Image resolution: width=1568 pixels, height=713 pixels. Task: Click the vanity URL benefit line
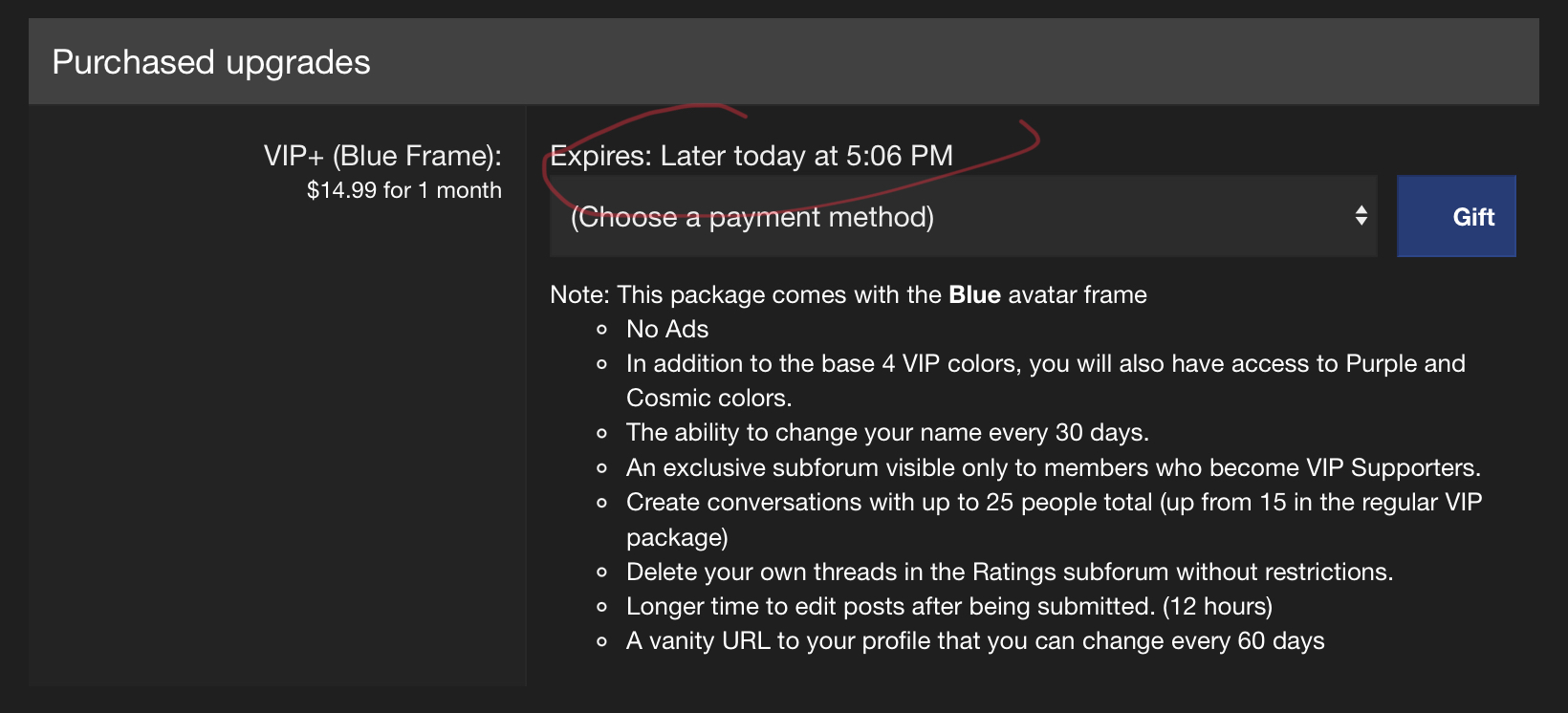point(975,640)
